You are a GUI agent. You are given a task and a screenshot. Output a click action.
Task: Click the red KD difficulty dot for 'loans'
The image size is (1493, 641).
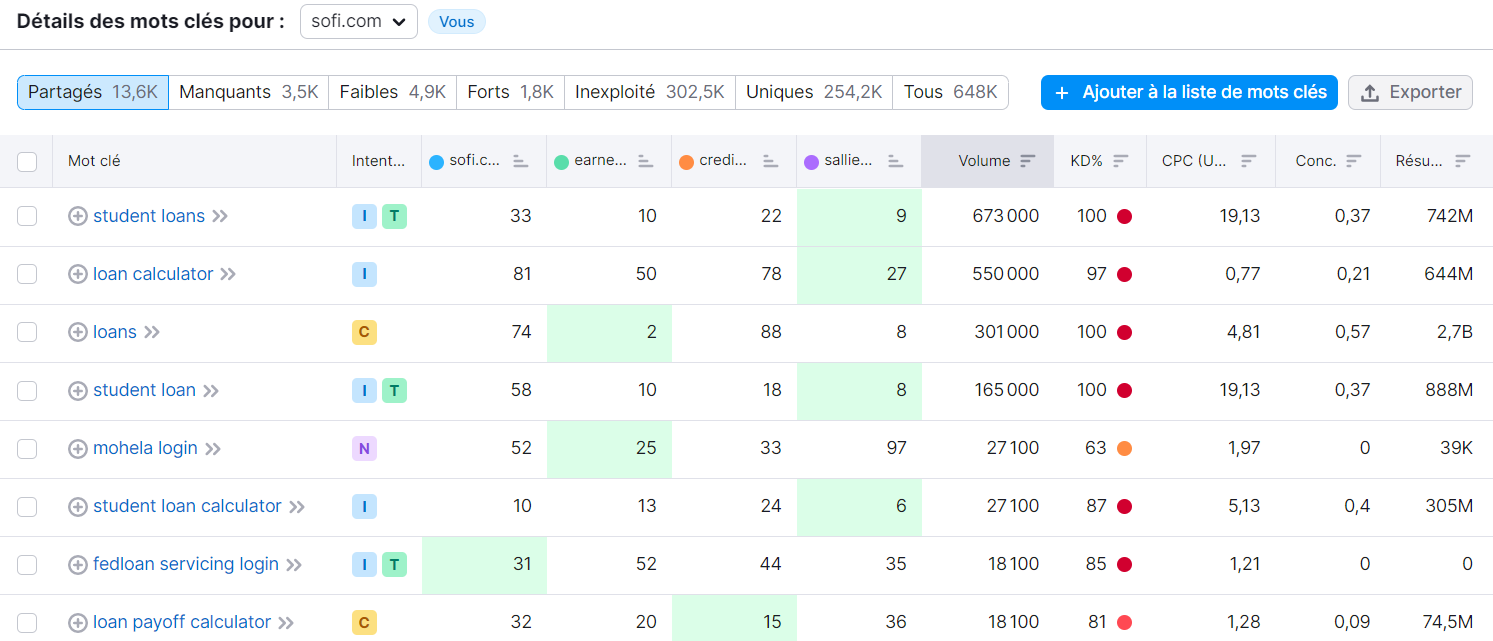[1124, 332]
